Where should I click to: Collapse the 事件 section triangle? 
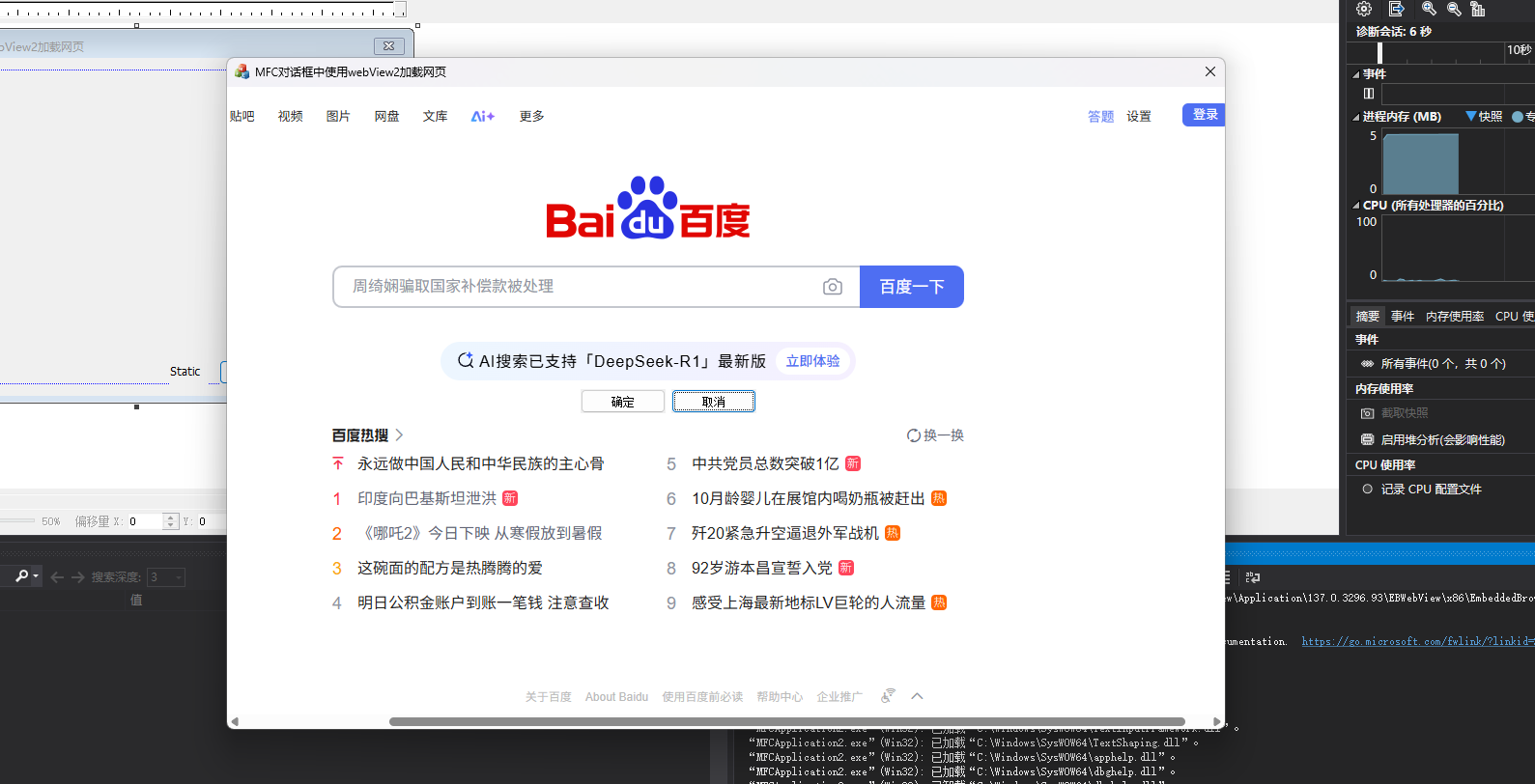point(1355,74)
